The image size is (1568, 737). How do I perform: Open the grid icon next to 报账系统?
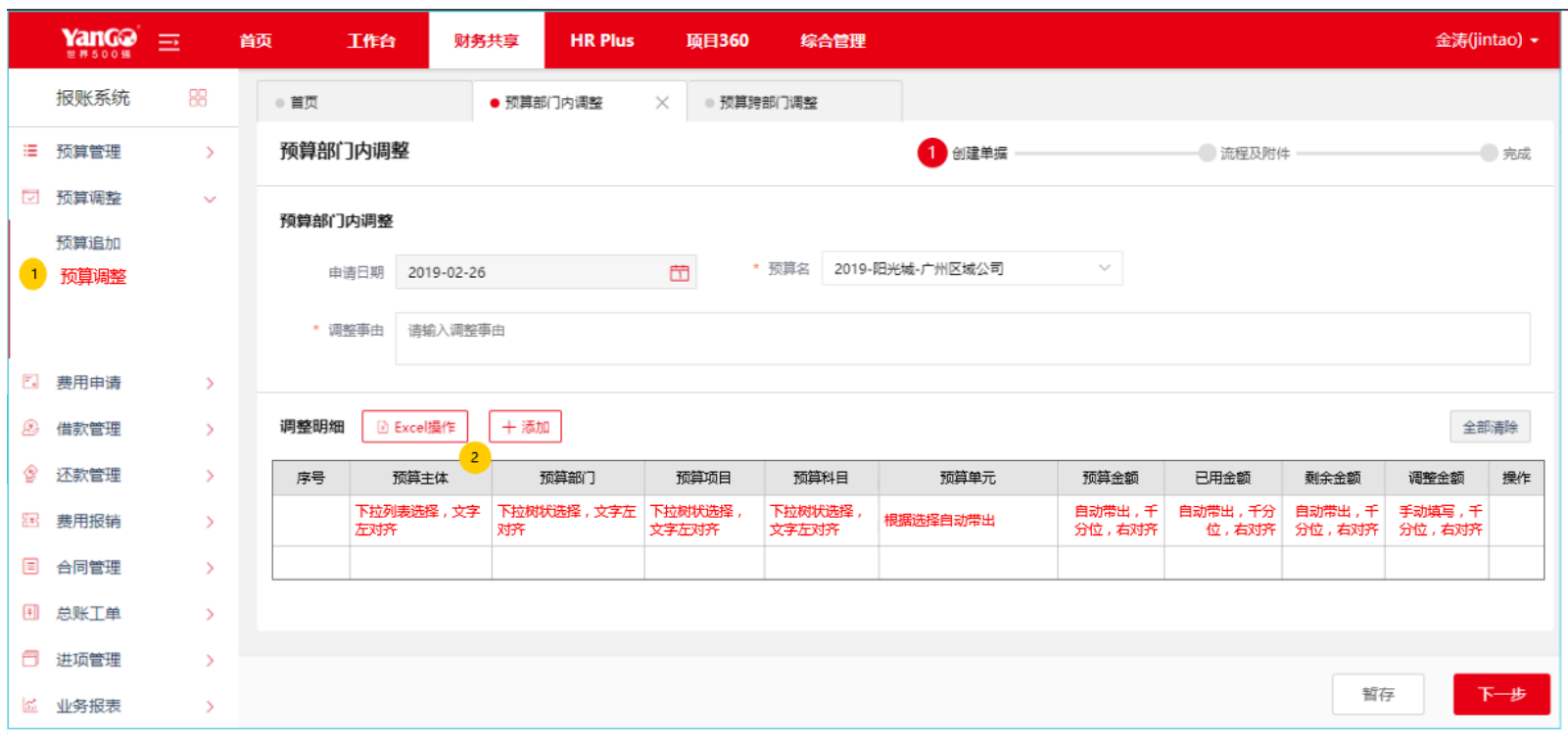[x=198, y=98]
